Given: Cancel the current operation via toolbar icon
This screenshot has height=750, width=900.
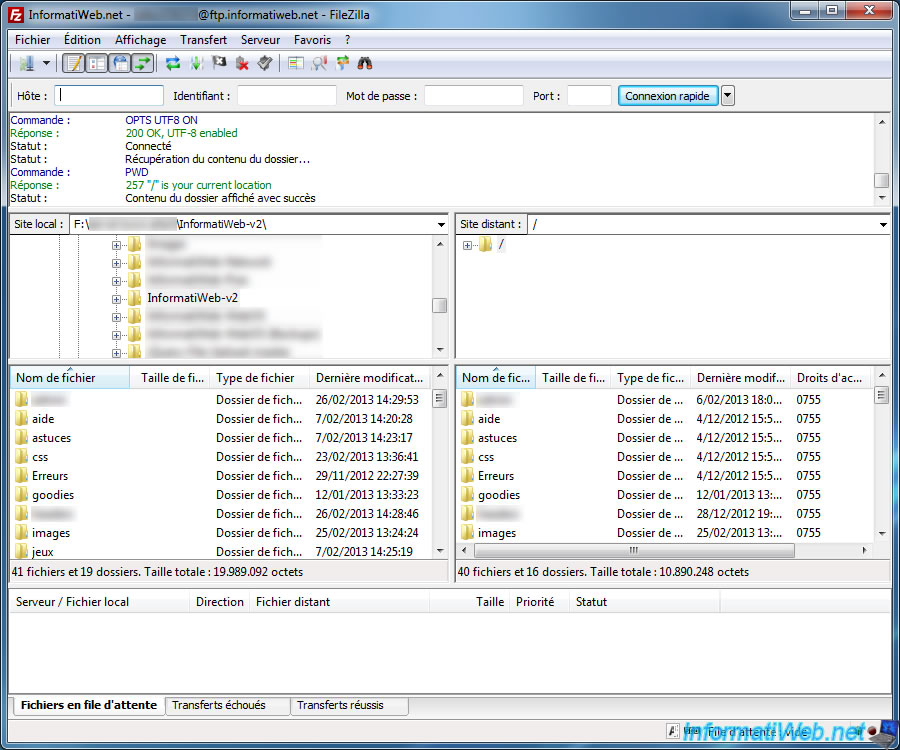Looking at the screenshot, I should [x=219, y=62].
